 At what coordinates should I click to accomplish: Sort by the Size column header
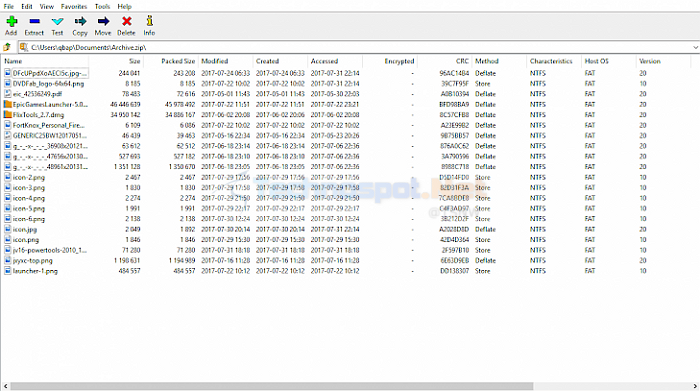(x=135, y=61)
